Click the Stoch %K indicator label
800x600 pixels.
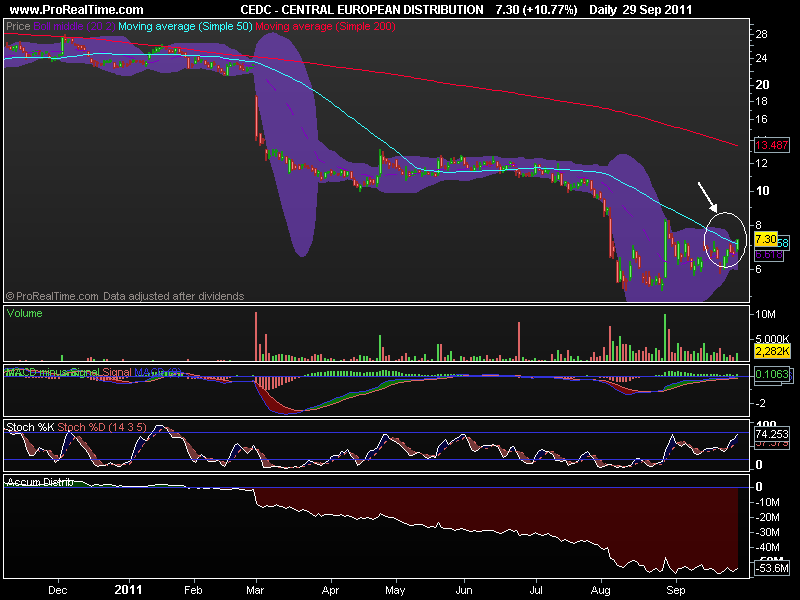[30, 427]
